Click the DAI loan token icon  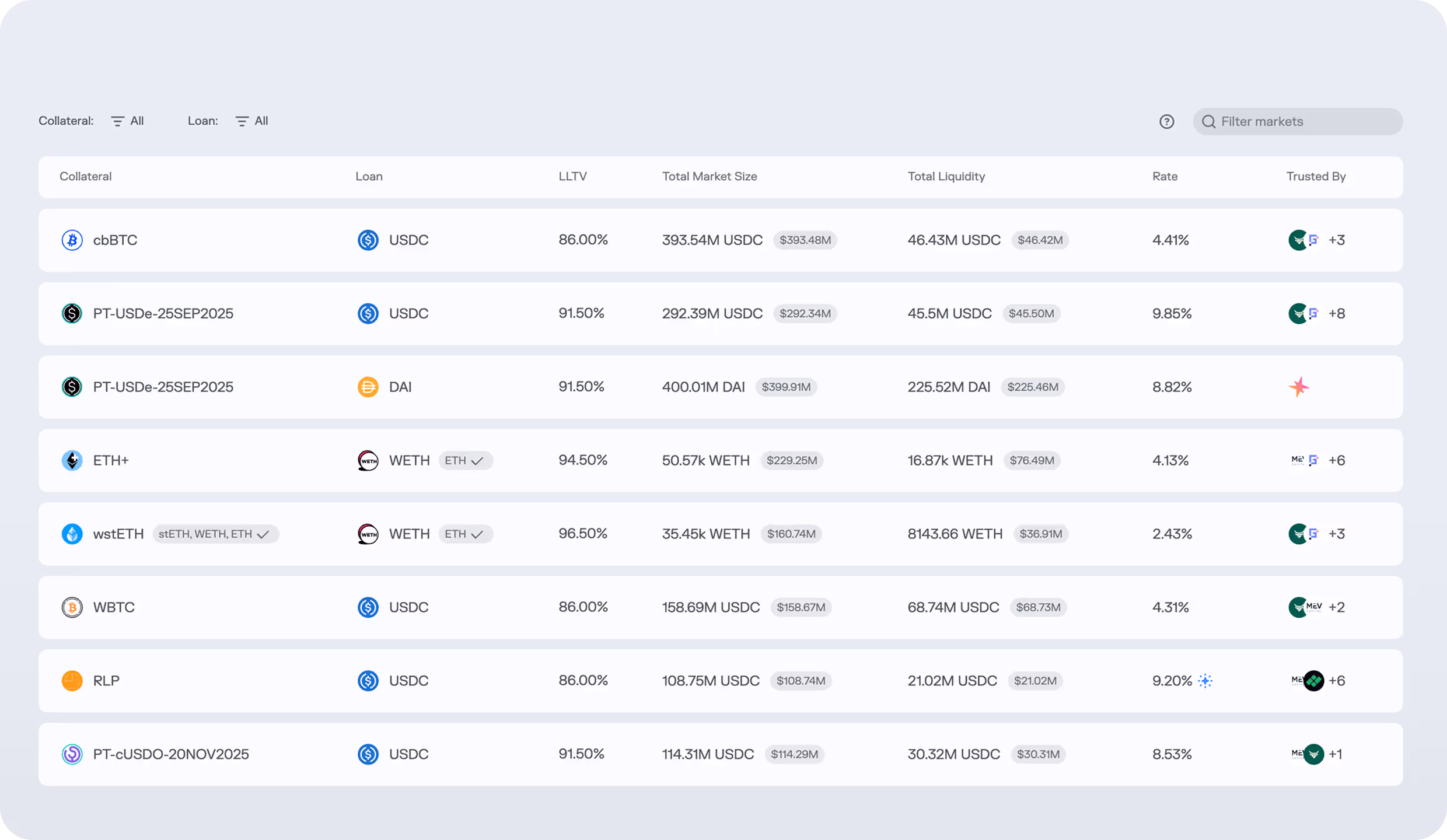coord(368,387)
